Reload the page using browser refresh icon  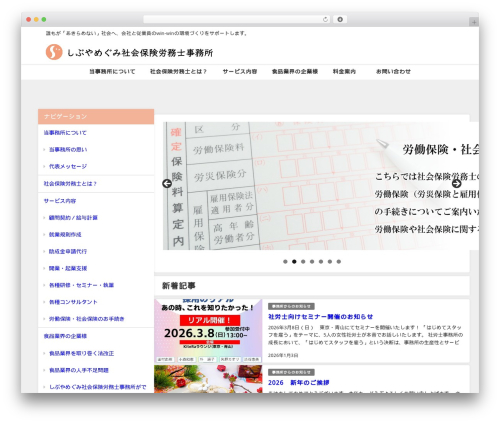point(325,19)
